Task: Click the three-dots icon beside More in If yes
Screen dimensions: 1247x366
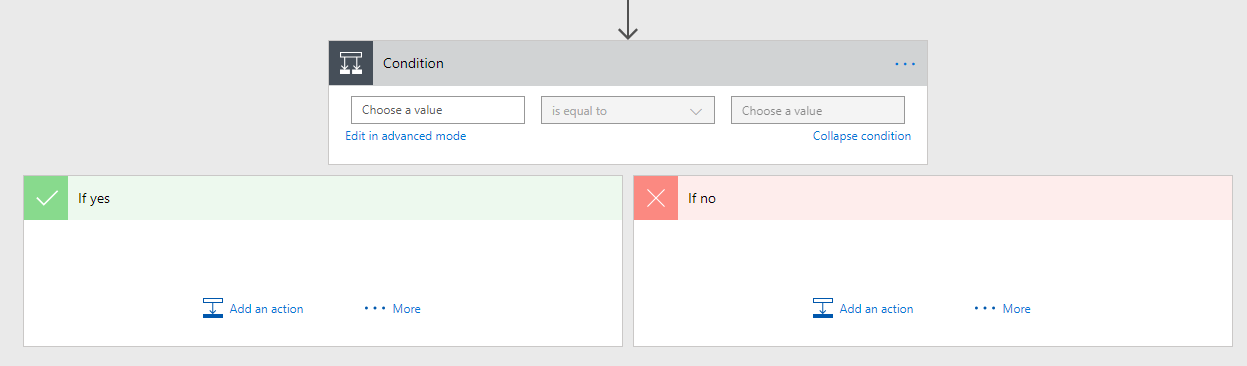Action: 375,309
